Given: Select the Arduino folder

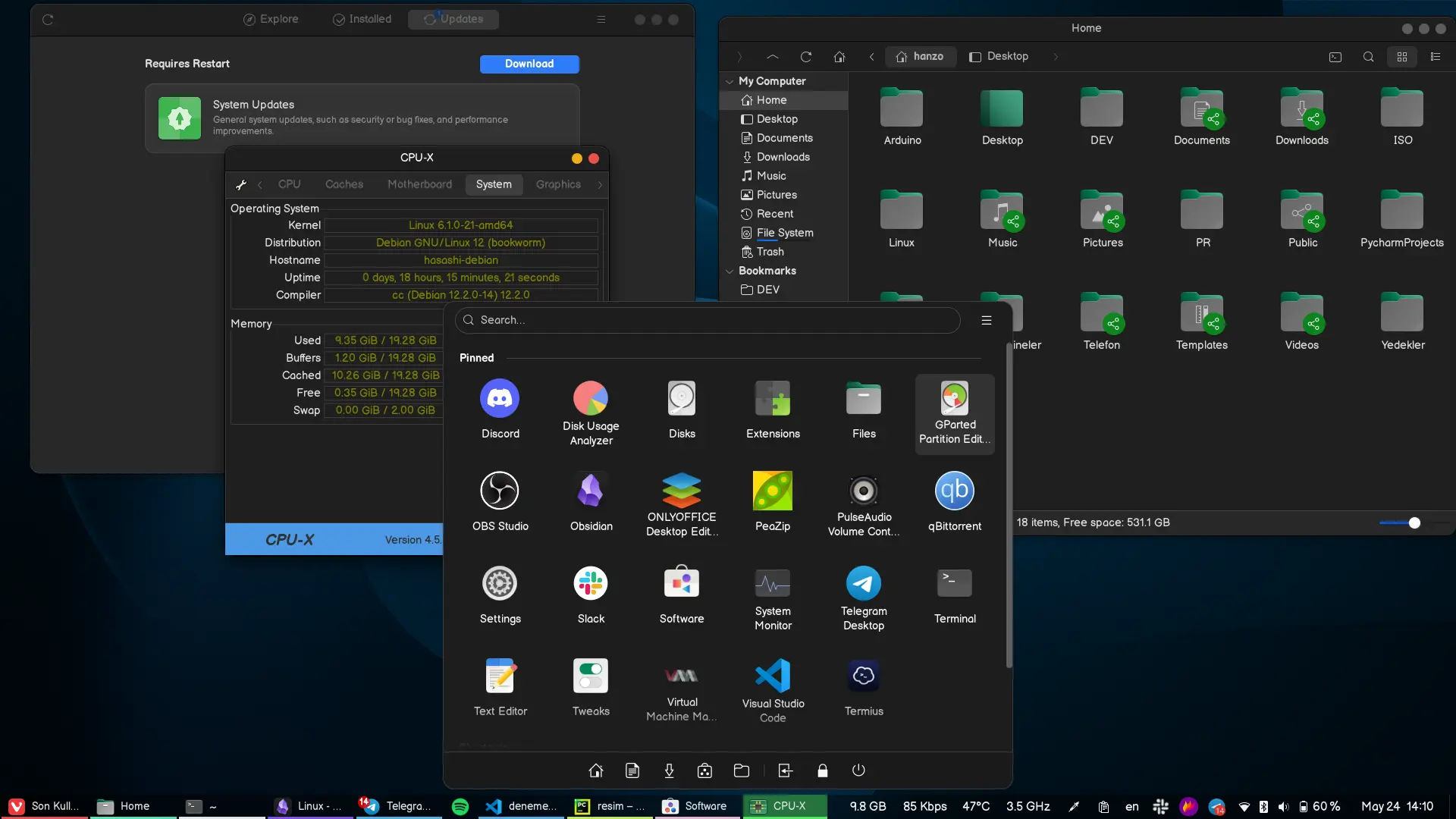Looking at the screenshot, I should [x=902, y=118].
